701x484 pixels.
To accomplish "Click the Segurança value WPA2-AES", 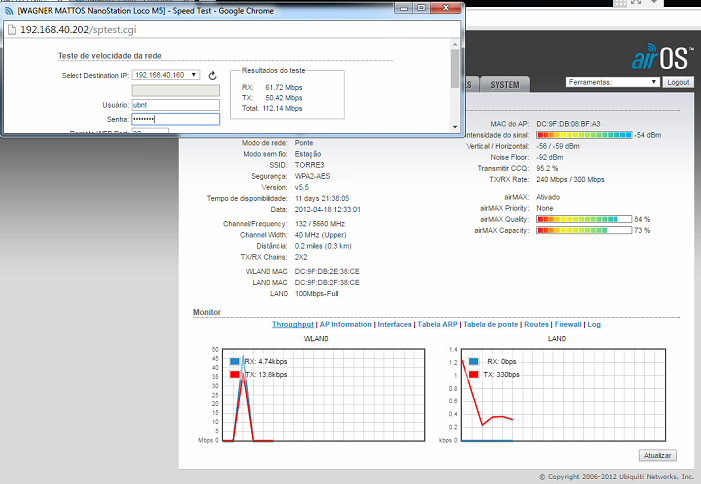I will pos(312,176).
